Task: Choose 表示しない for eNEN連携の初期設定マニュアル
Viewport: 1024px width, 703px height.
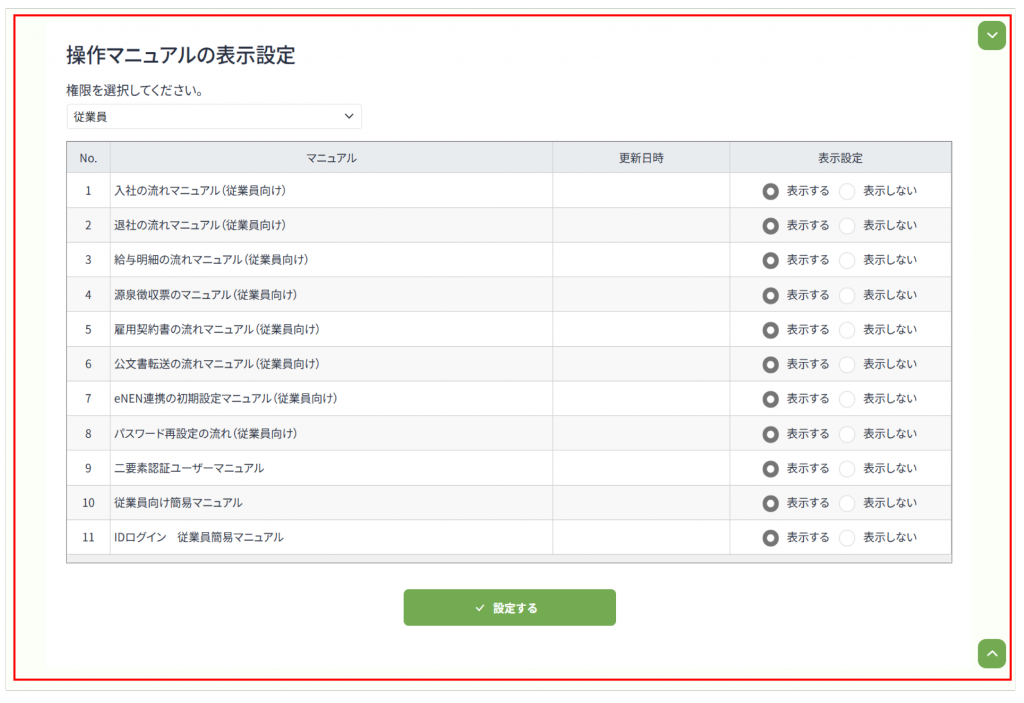Action: tap(848, 399)
